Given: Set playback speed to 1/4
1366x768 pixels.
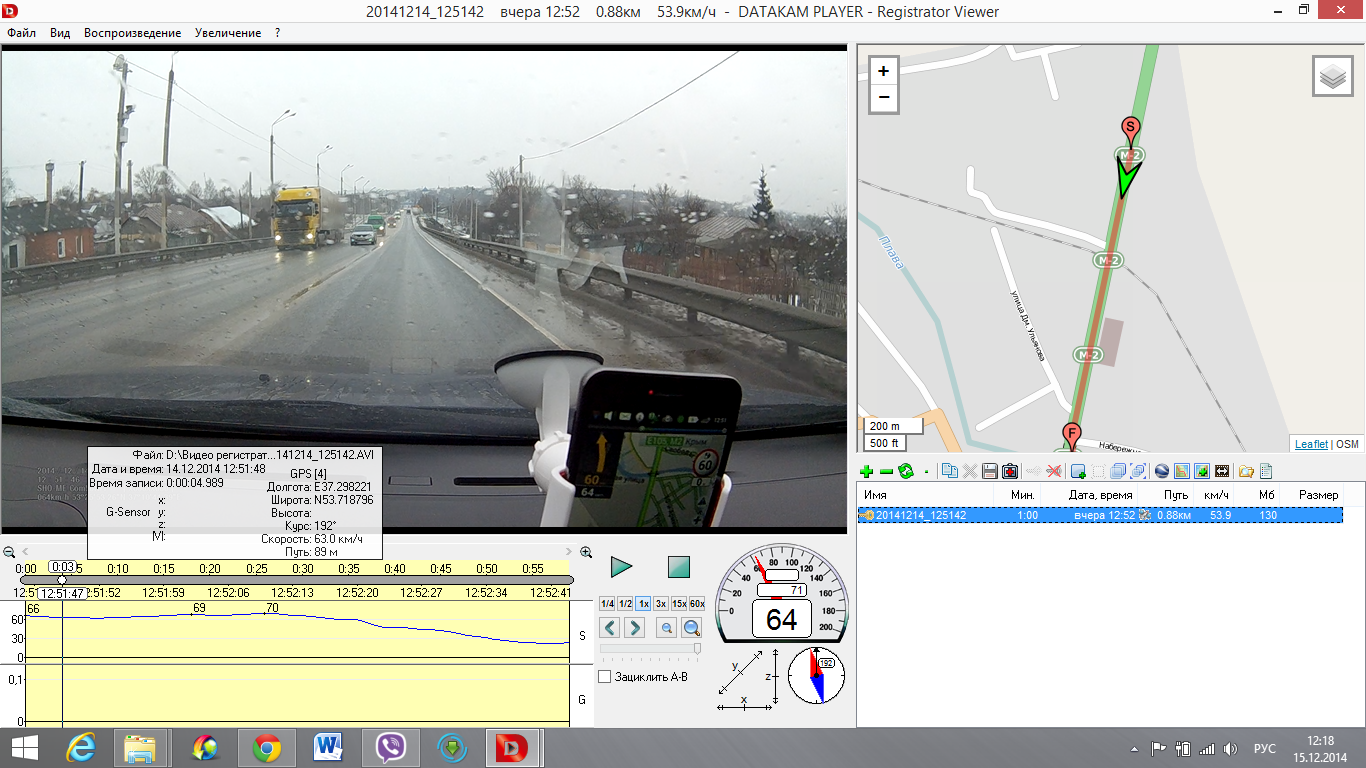Looking at the screenshot, I should (x=607, y=604).
